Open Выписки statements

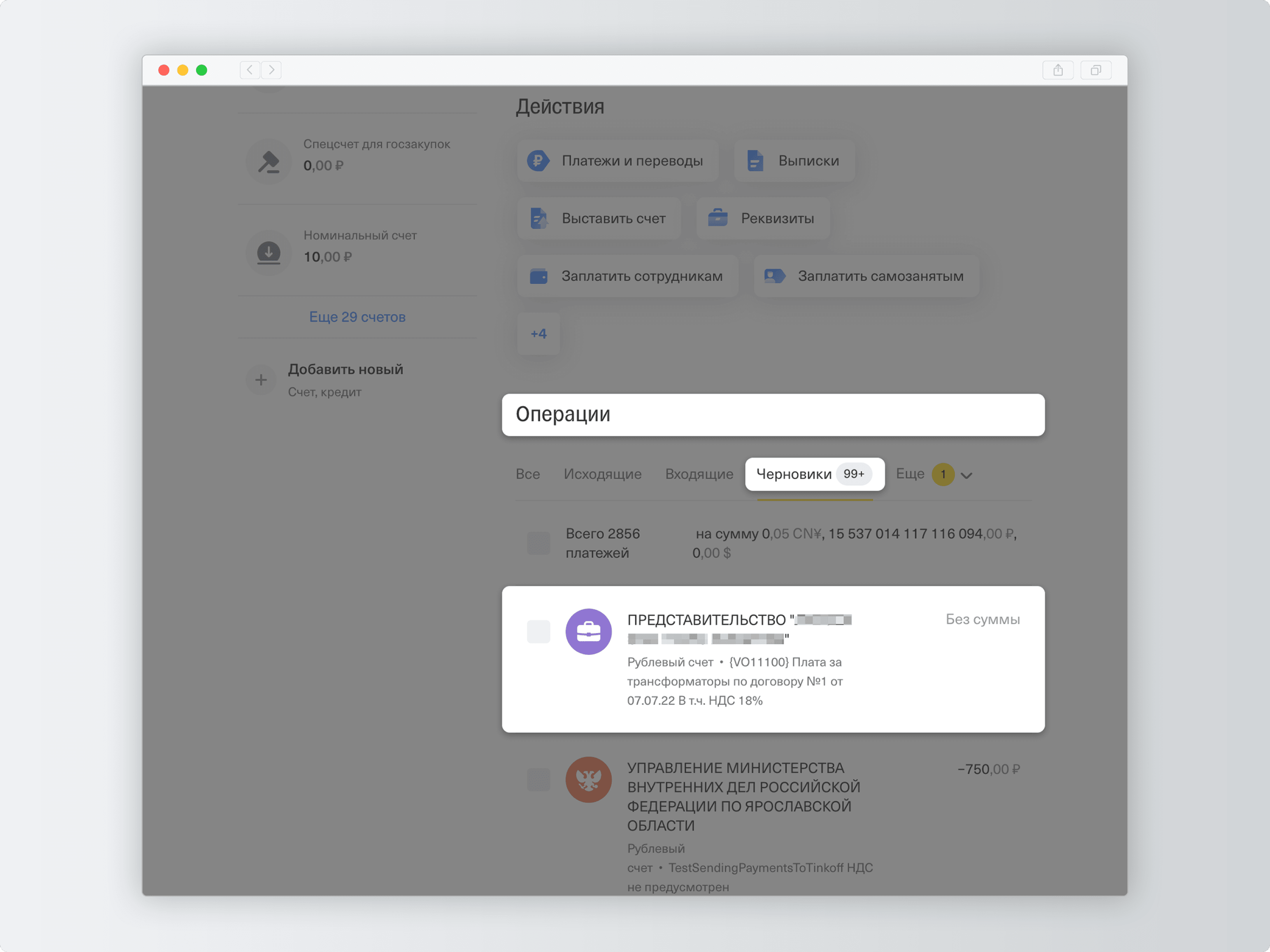[794, 161]
